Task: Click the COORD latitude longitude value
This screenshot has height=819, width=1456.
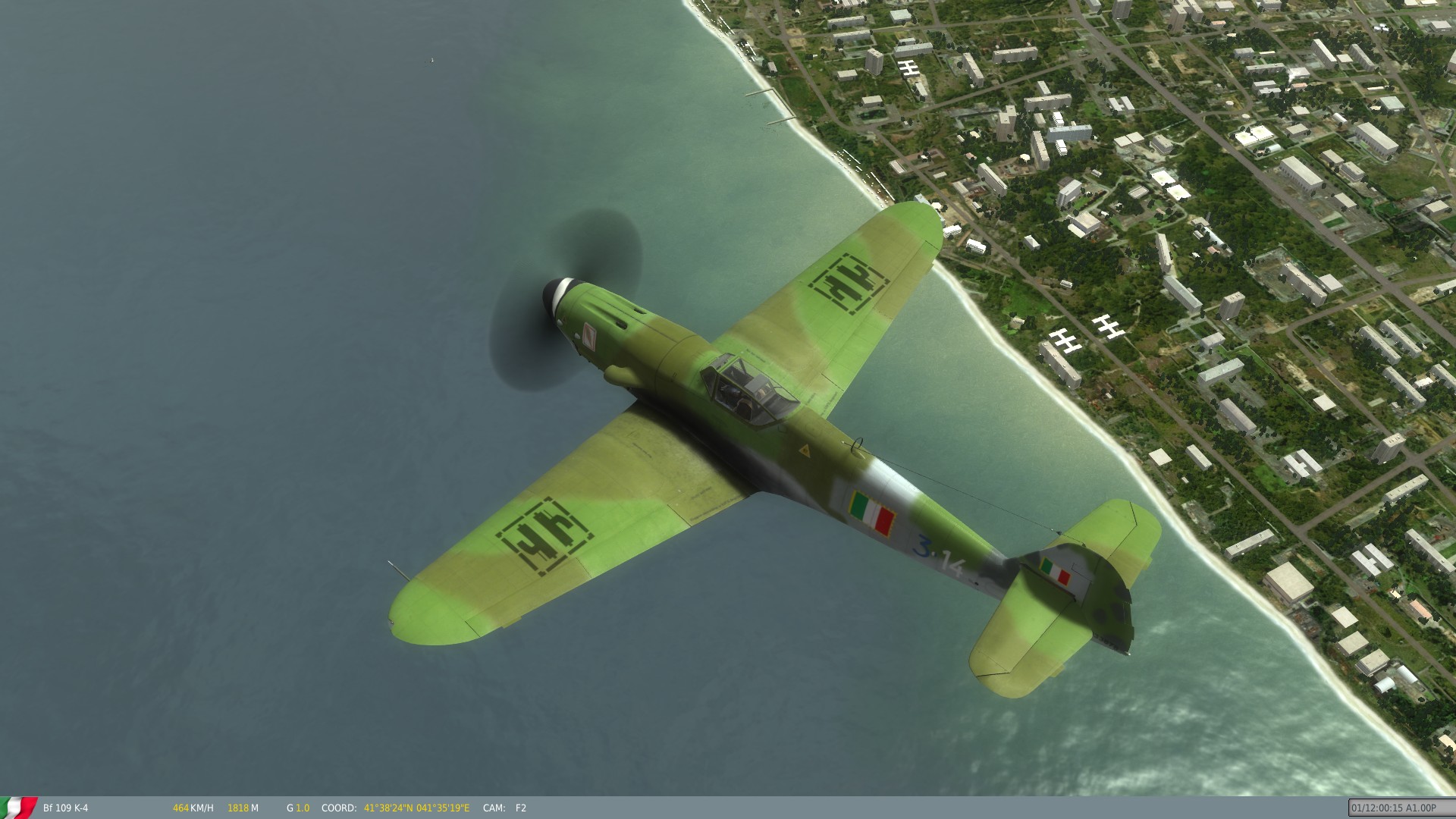Action: [x=416, y=808]
